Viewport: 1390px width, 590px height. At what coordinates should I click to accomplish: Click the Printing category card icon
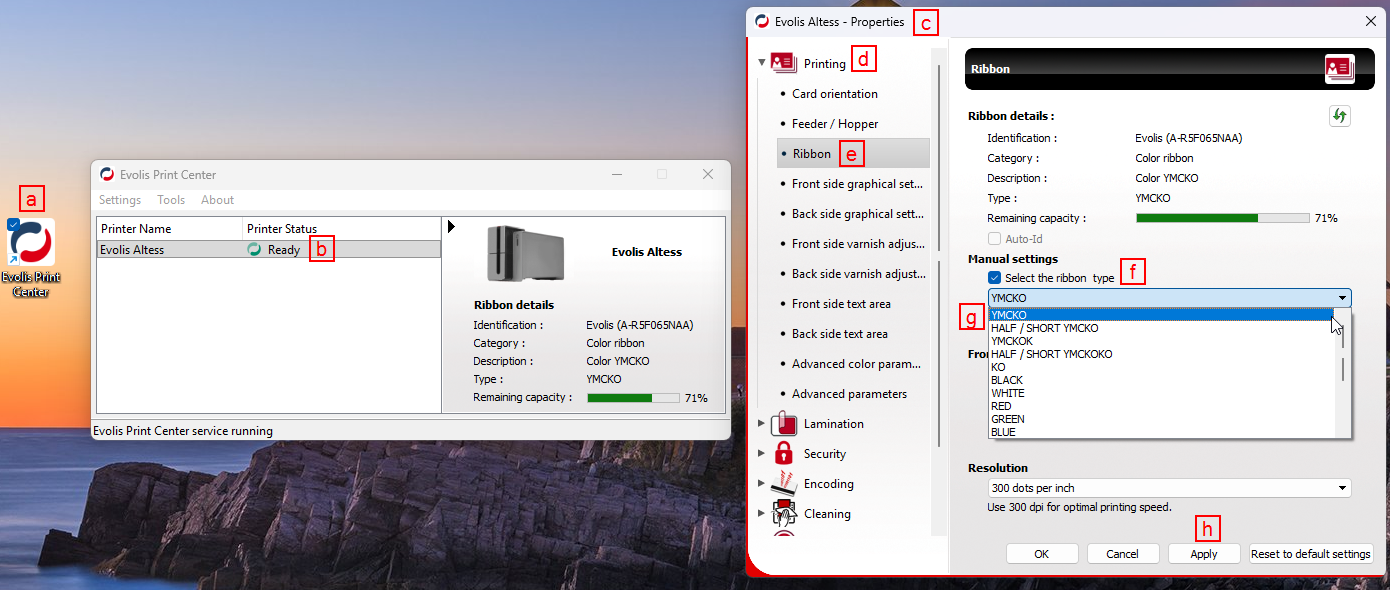tap(784, 63)
